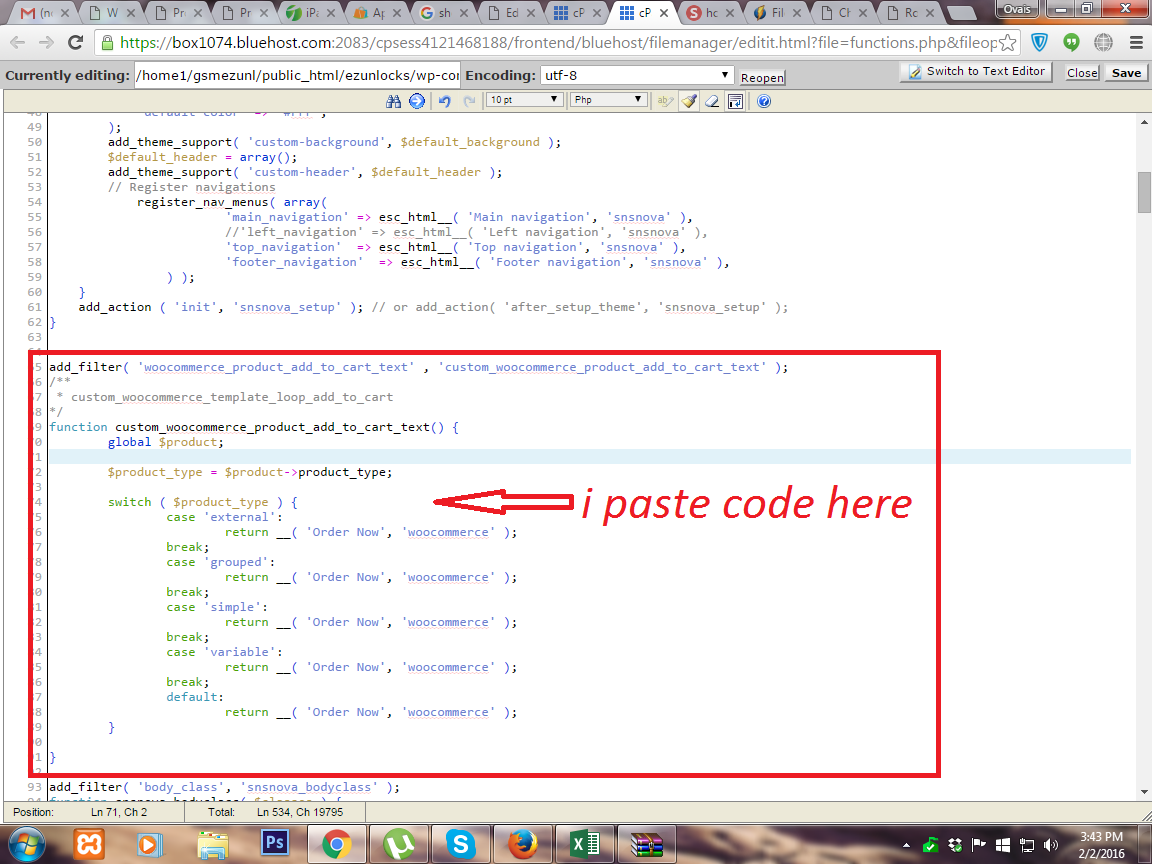Open the 10 pt font size dropdown
This screenshot has width=1152, height=864.
point(524,100)
